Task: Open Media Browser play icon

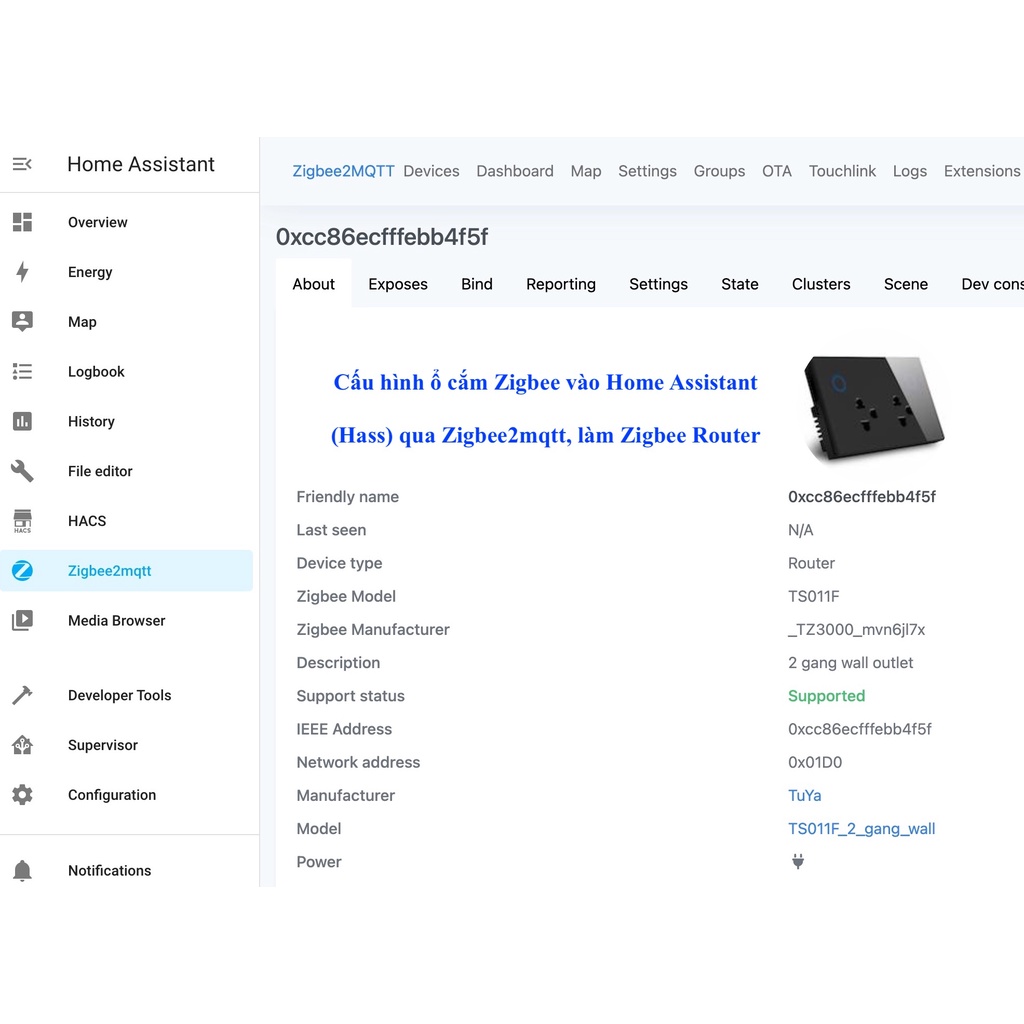Action: point(22,621)
